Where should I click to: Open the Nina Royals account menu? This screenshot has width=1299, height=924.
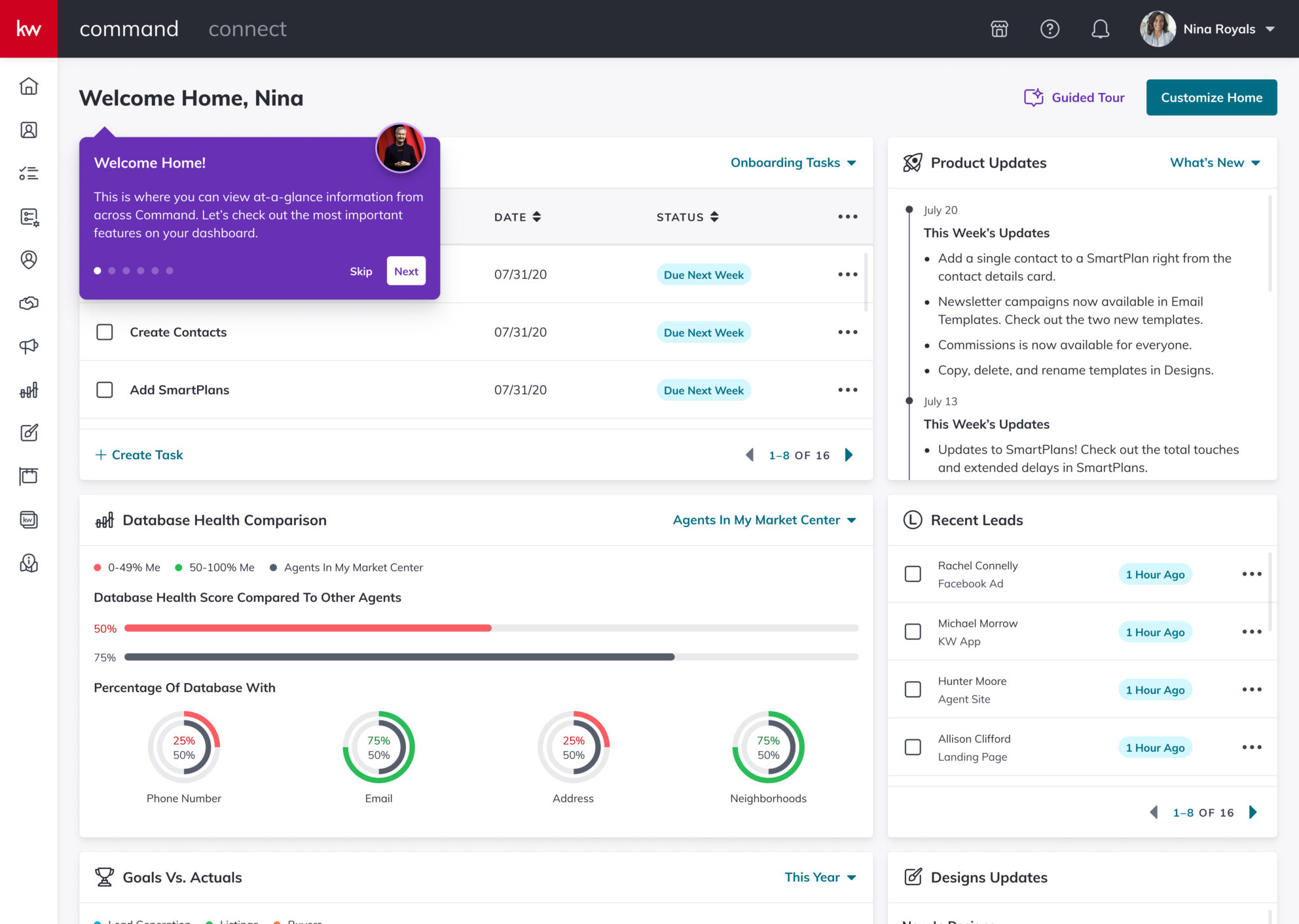[x=1219, y=29]
